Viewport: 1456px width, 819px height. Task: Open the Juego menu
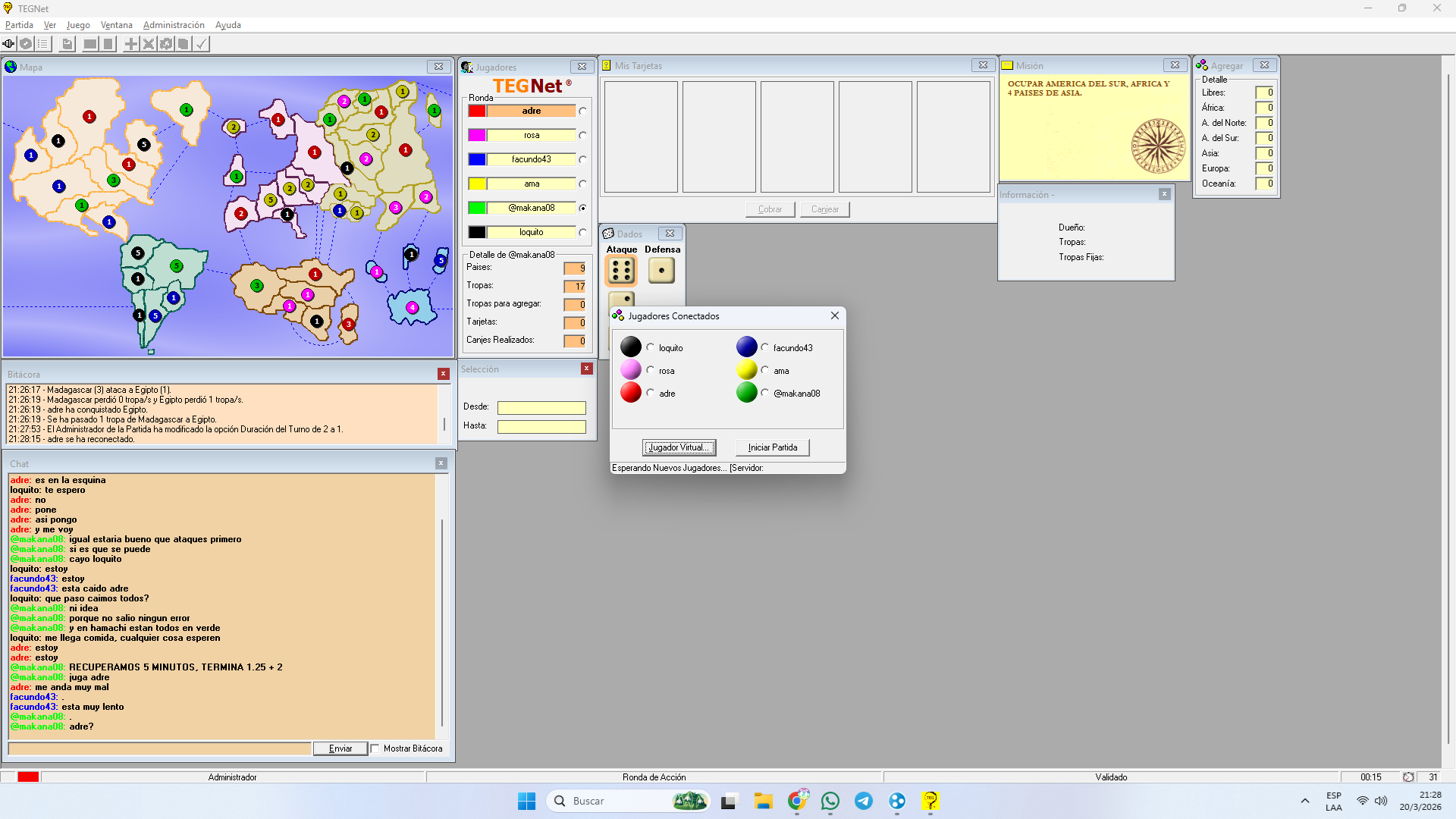tap(78, 25)
